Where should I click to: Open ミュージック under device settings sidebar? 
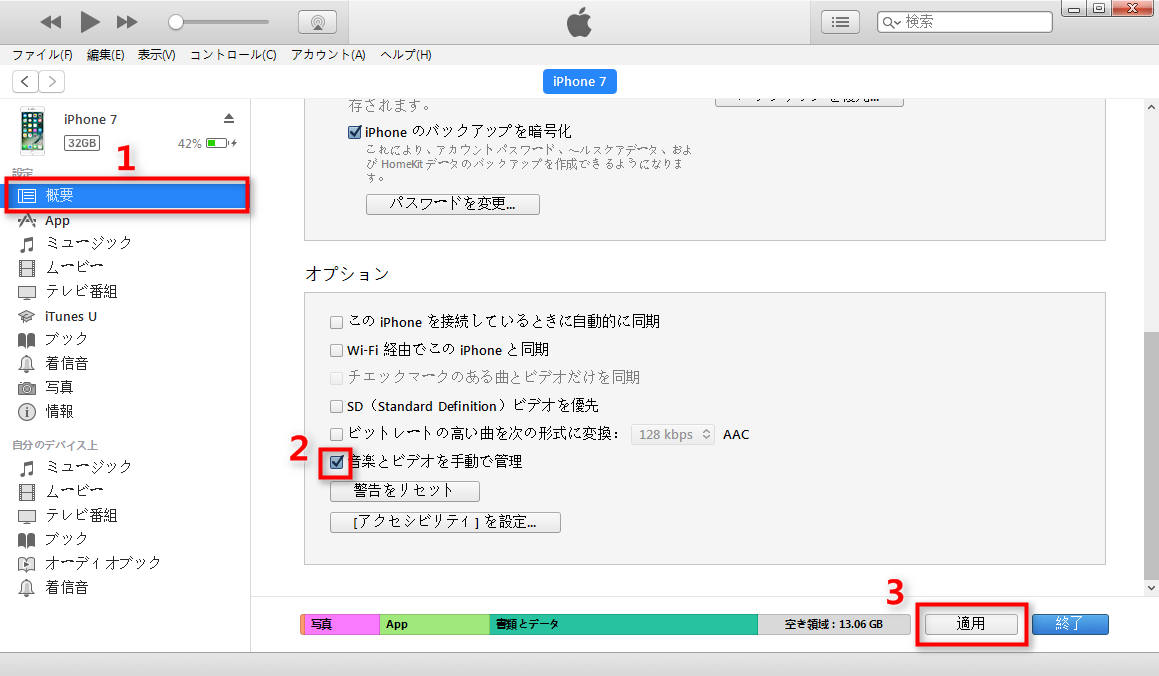(x=88, y=243)
